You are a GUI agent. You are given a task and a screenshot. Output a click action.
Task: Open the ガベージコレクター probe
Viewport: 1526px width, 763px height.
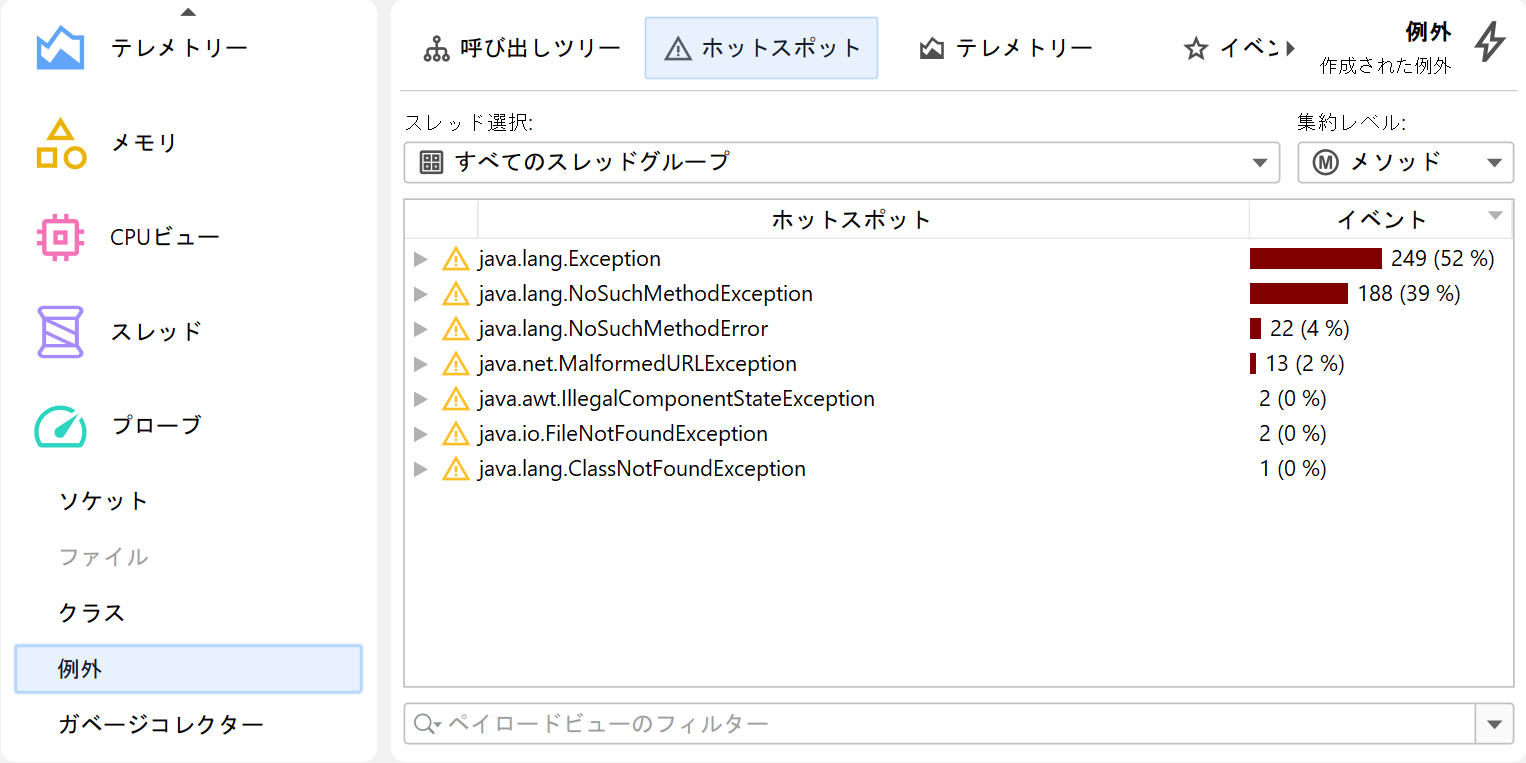click(x=161, y=725)
